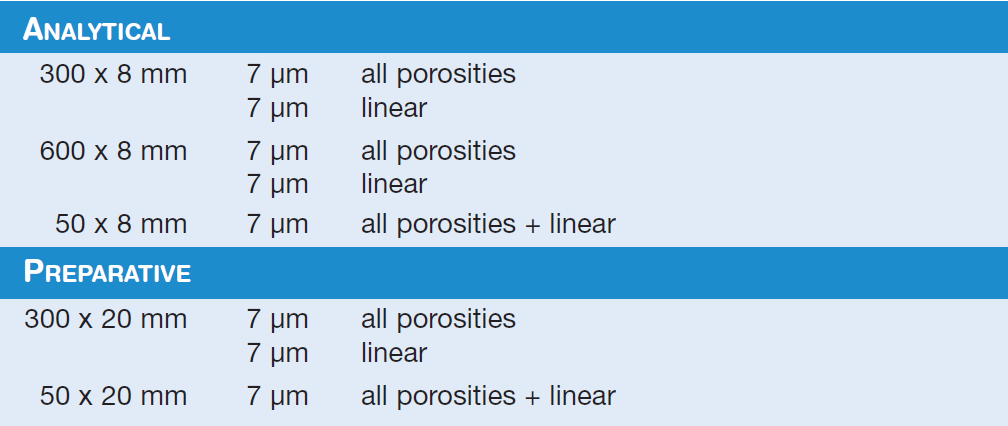1008x426 pixels.
Task: Click "all porosities" in 300 x 20 mm row
Action: [x=438, y=320]
